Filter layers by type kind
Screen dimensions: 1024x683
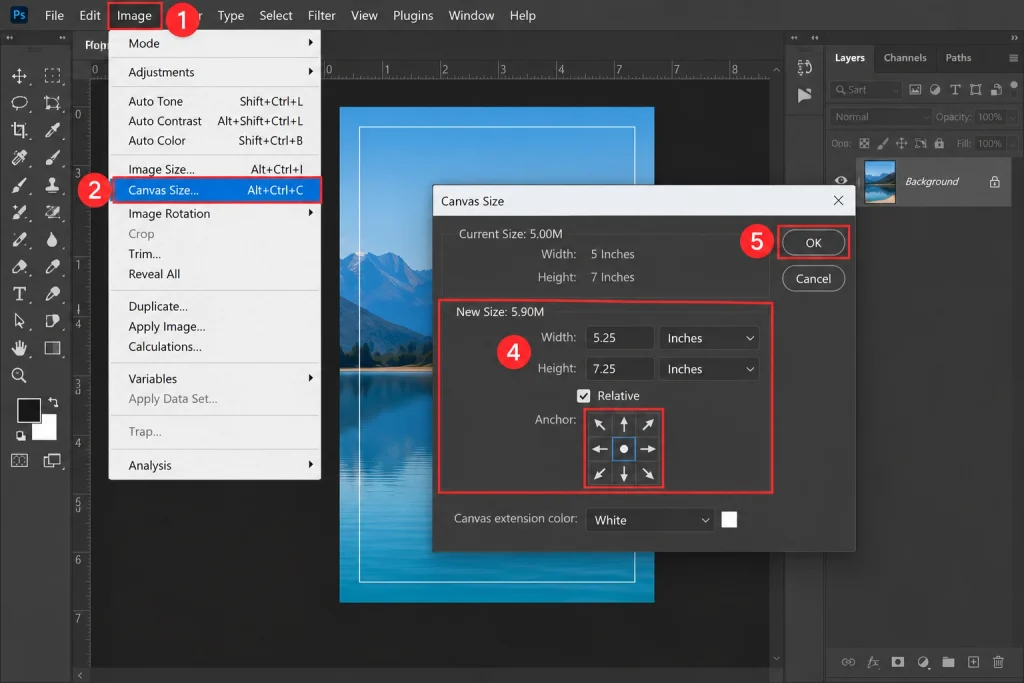pyautogui.click(x=955, y=89)
